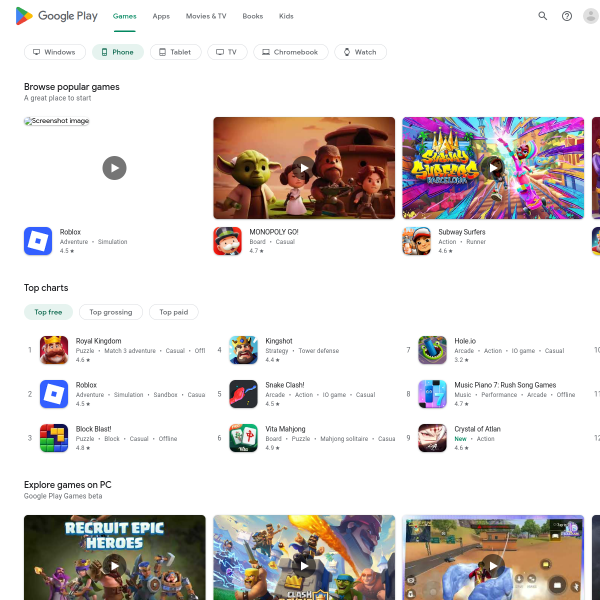Viewport: 600px width, 600px height.
Task: Play the Roblox preview video
Action: click(x=114, y=168)
